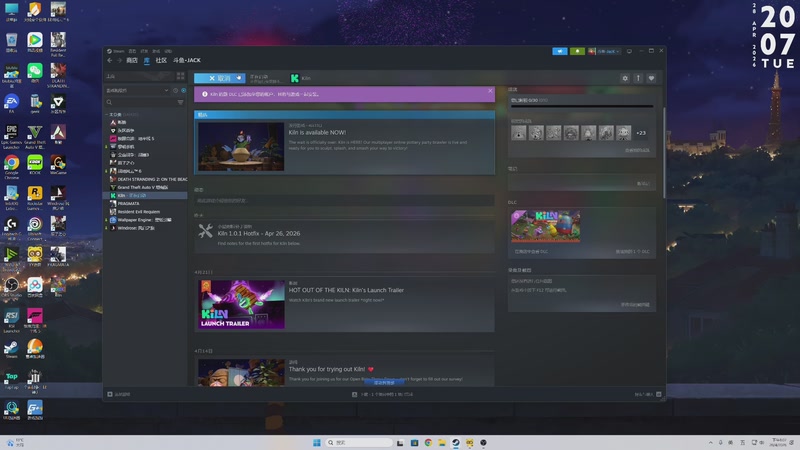This screenshot has height=450, width=800.
Task: Open the 社区 community tab
Action: tap(161, 60)
